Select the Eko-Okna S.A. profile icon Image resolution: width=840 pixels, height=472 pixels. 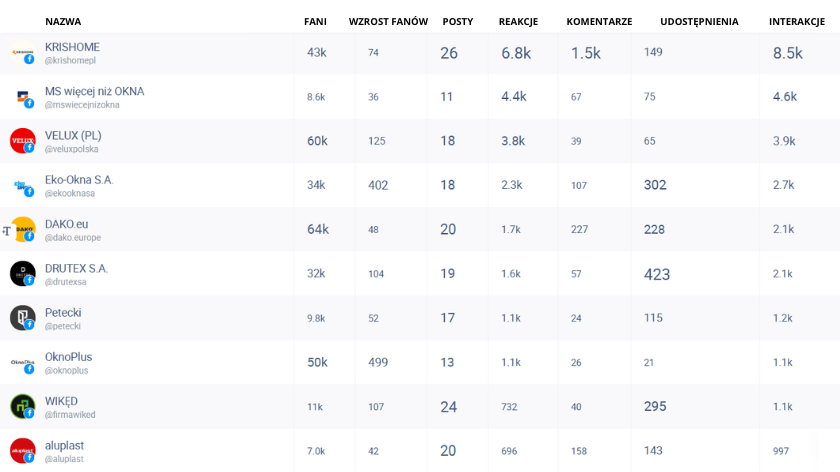pyautogui.click(x=22, y=185)
